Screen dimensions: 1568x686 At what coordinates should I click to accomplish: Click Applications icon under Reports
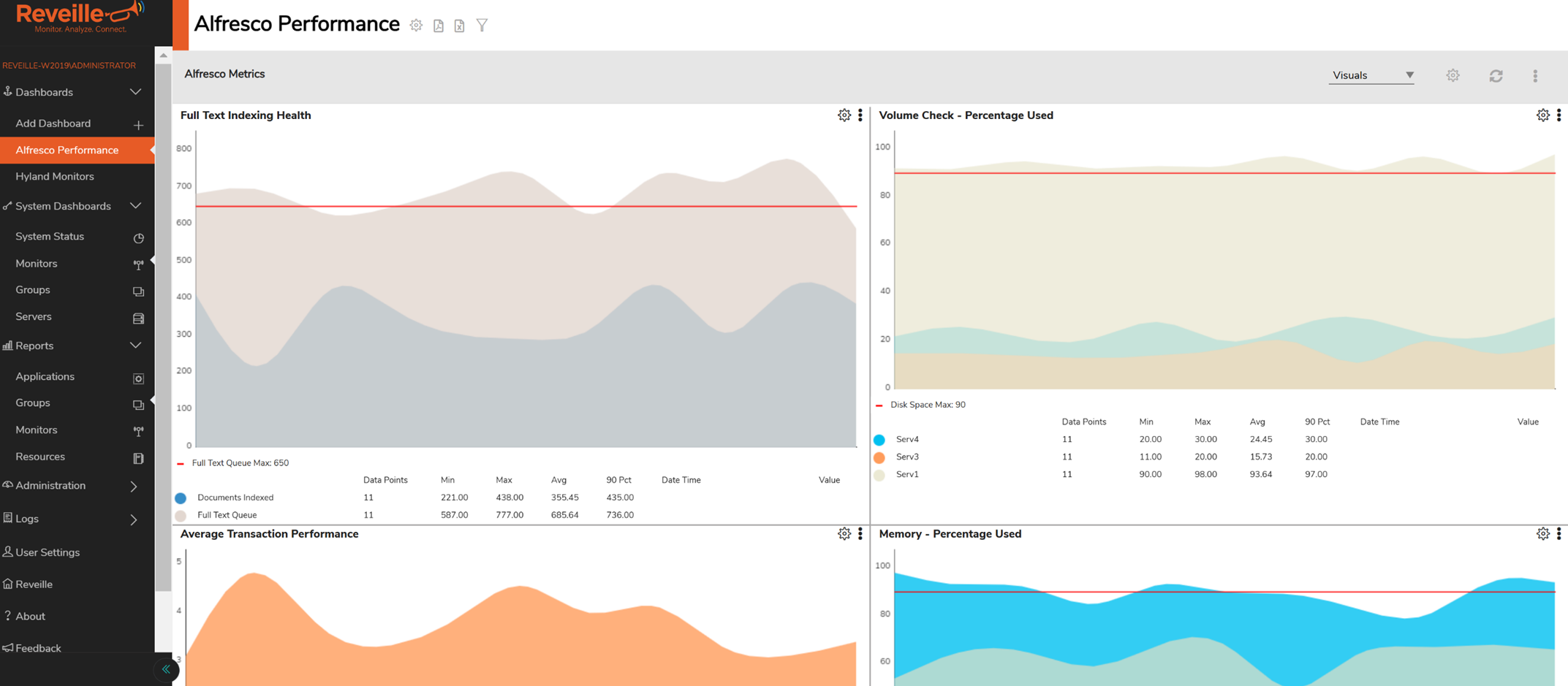[138, 378]
